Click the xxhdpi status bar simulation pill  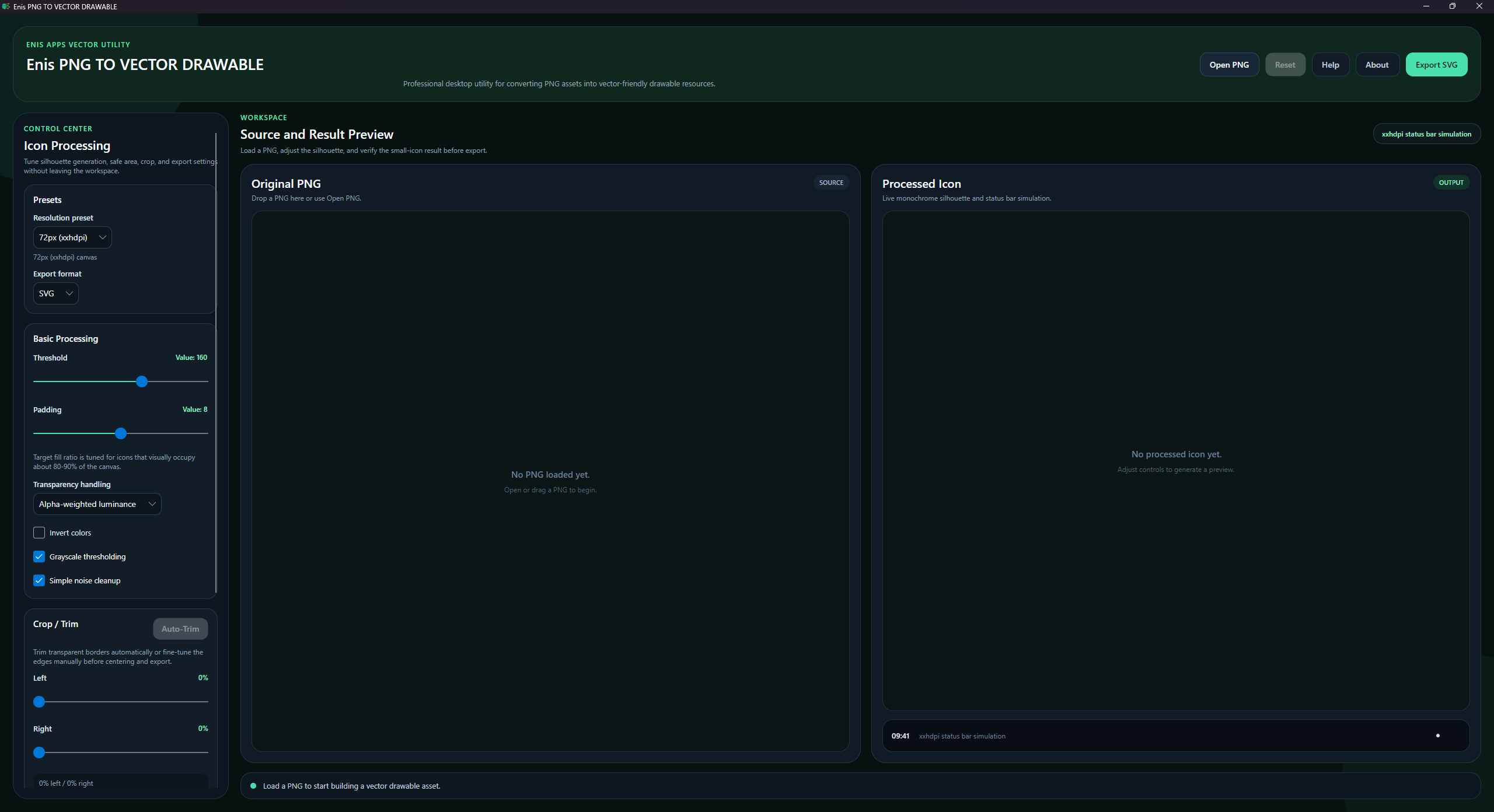click(1426, 134)
